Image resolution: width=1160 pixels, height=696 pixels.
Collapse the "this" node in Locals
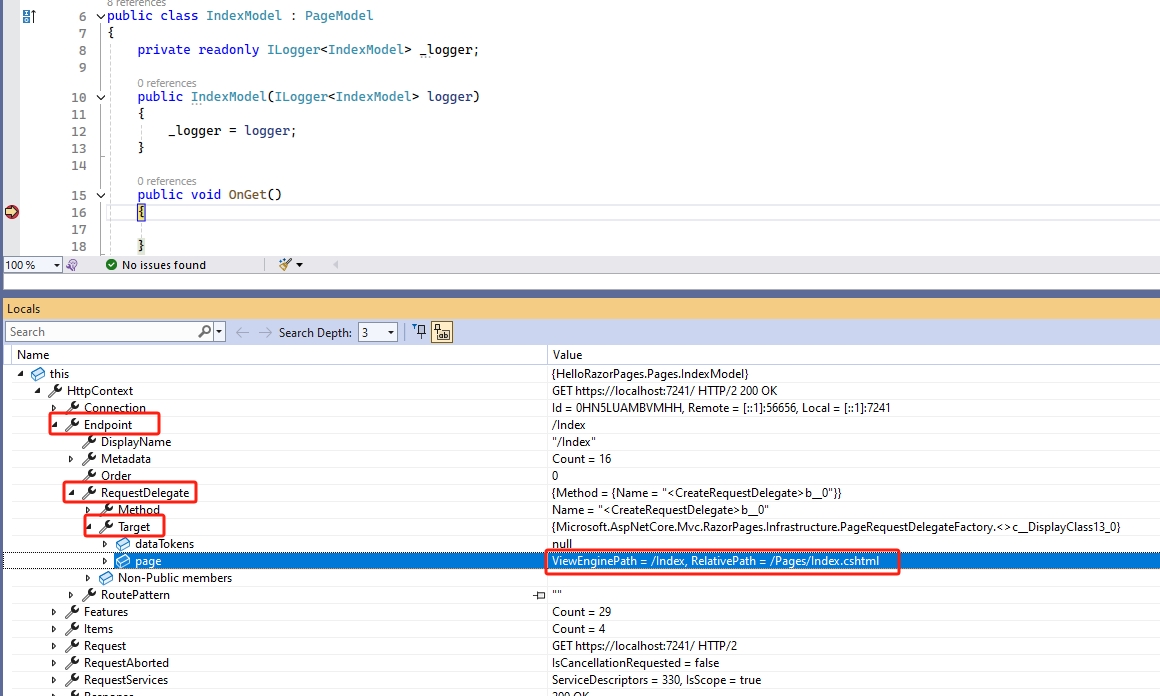(22, 373)
